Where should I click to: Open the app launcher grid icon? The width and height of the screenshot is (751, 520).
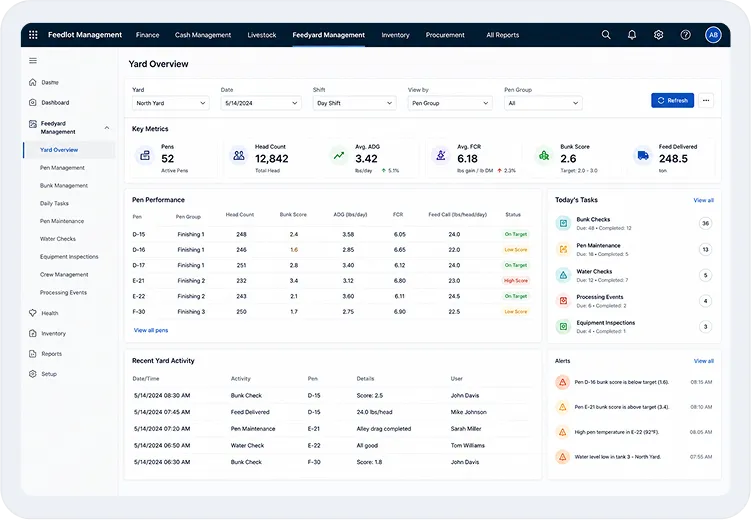coord(33,35)
